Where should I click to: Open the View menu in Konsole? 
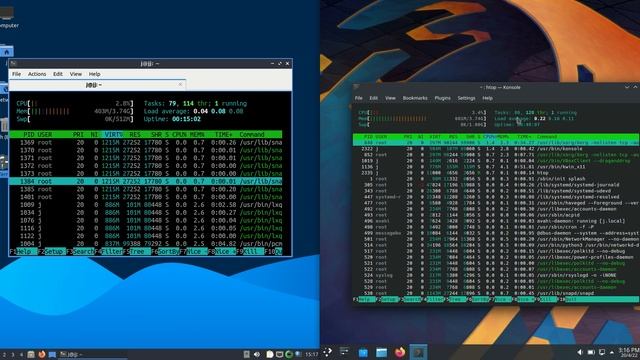pos(390,98)
